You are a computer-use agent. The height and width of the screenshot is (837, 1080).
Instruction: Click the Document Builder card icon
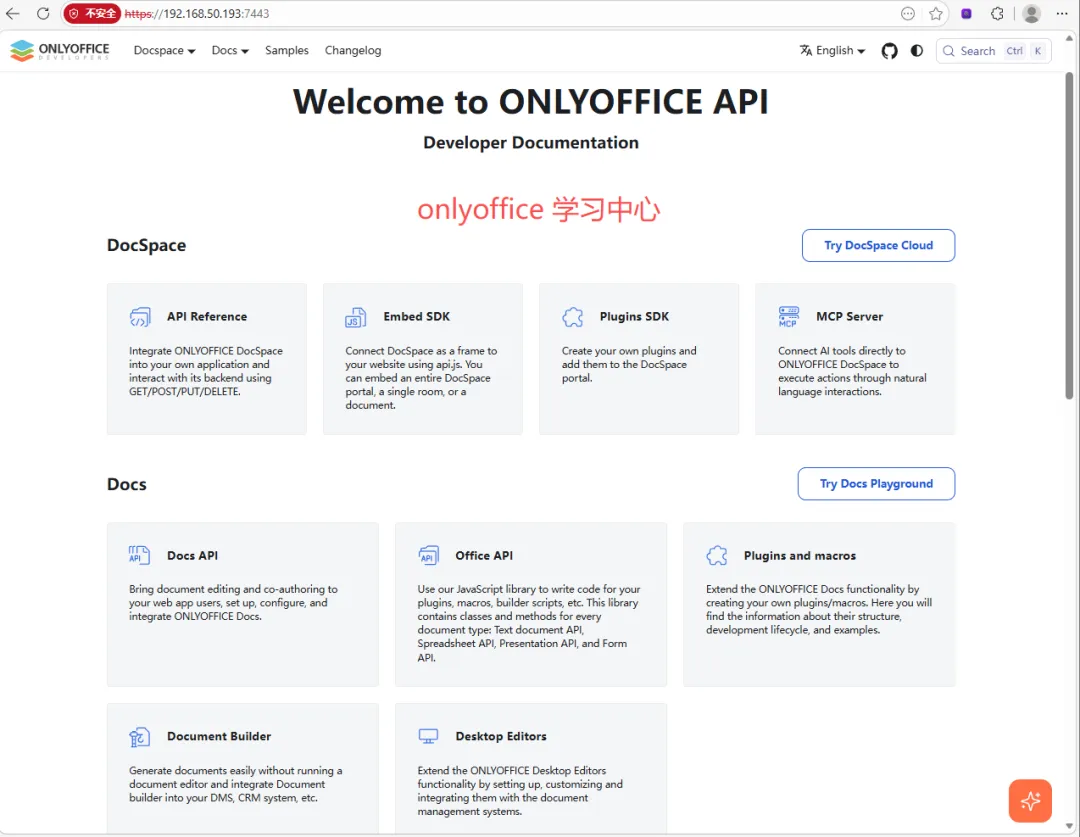click(x=139, y=736)
